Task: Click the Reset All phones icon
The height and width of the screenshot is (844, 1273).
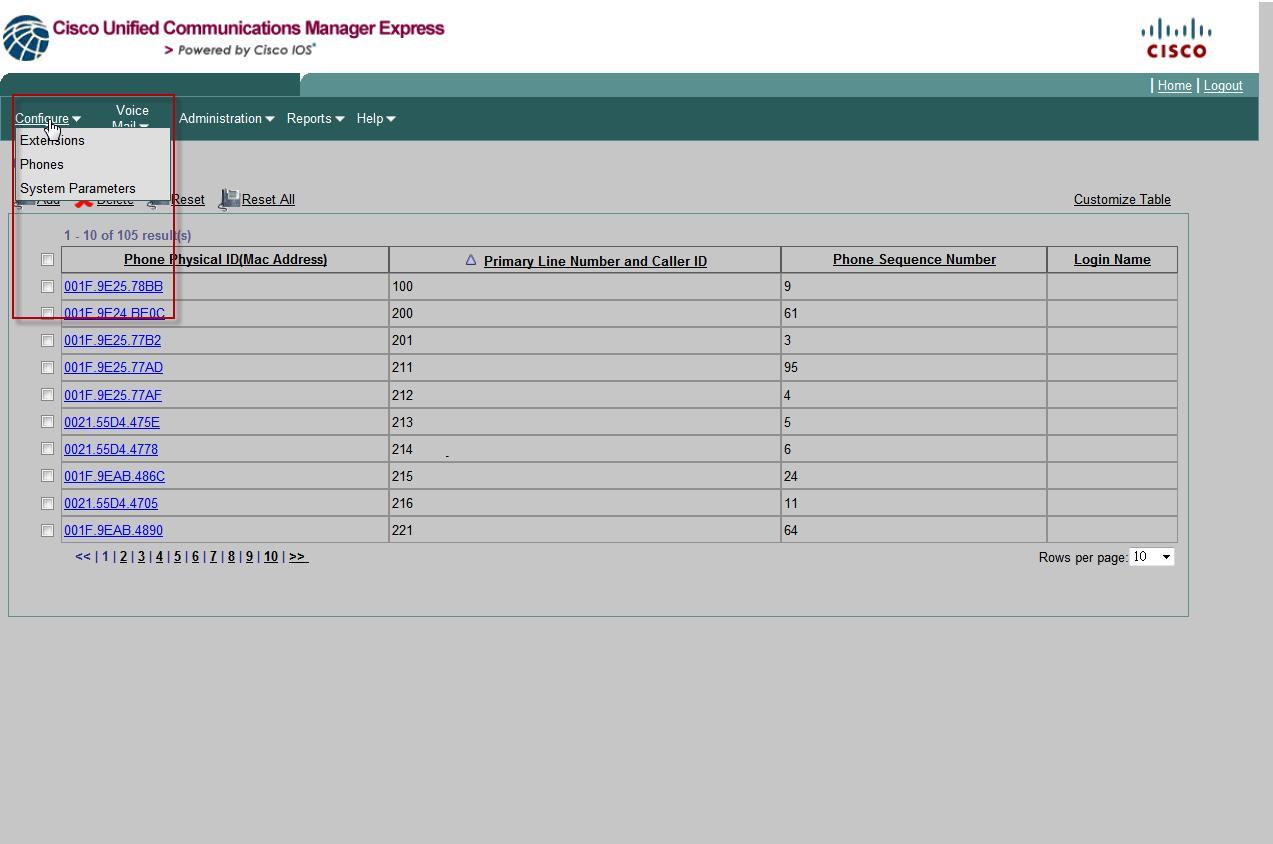Action: (x=230, y=199)
